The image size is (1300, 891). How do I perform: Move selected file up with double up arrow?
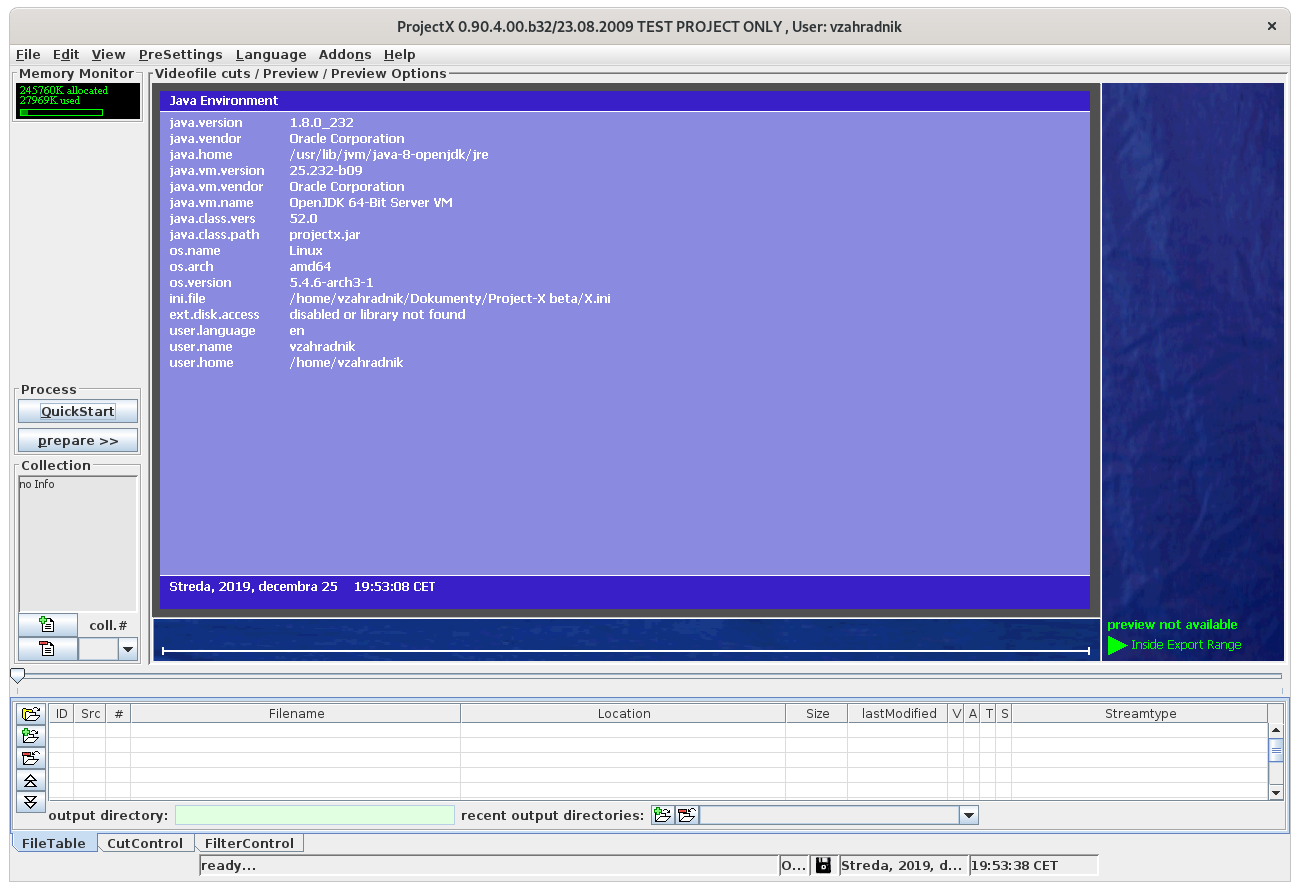click(31, 779)
